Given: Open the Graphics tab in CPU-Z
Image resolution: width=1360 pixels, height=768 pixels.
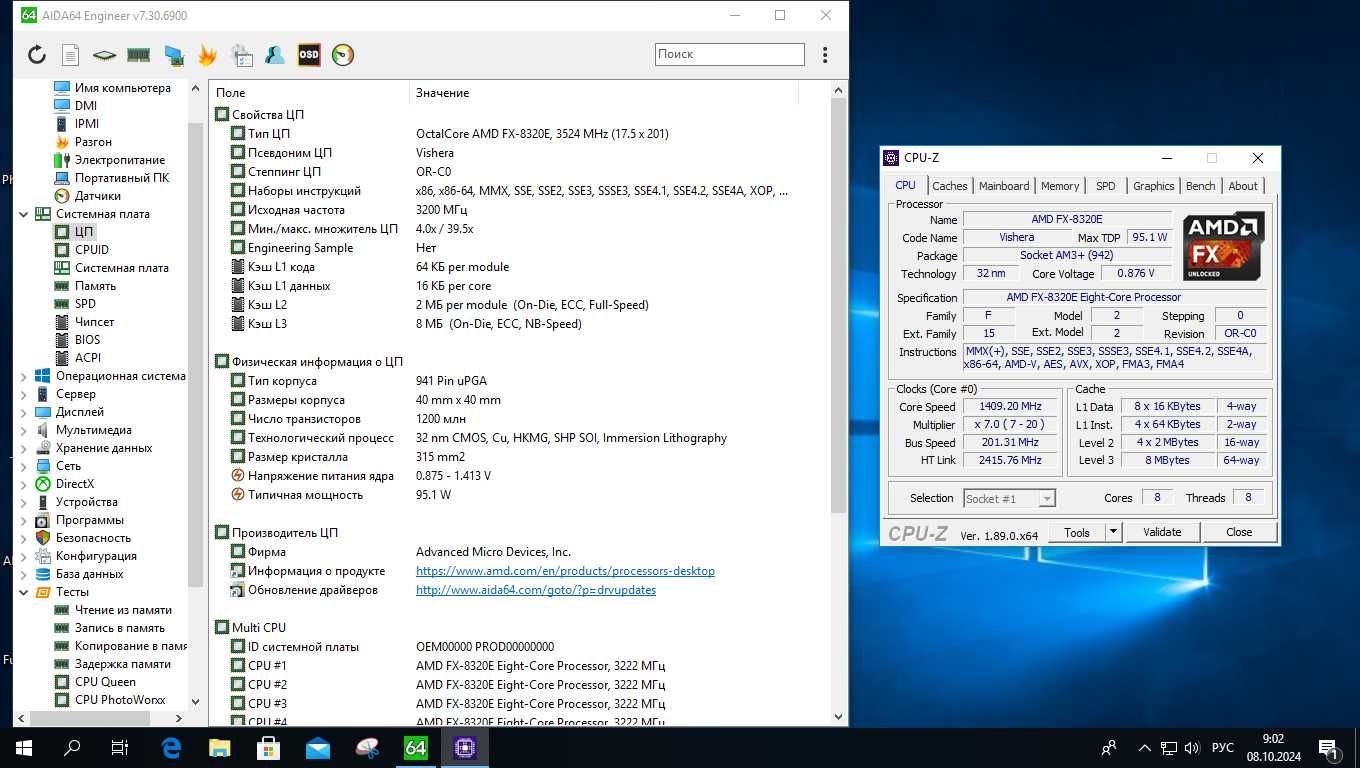Looking at the screenshot, I should (x=1153, y=186).
